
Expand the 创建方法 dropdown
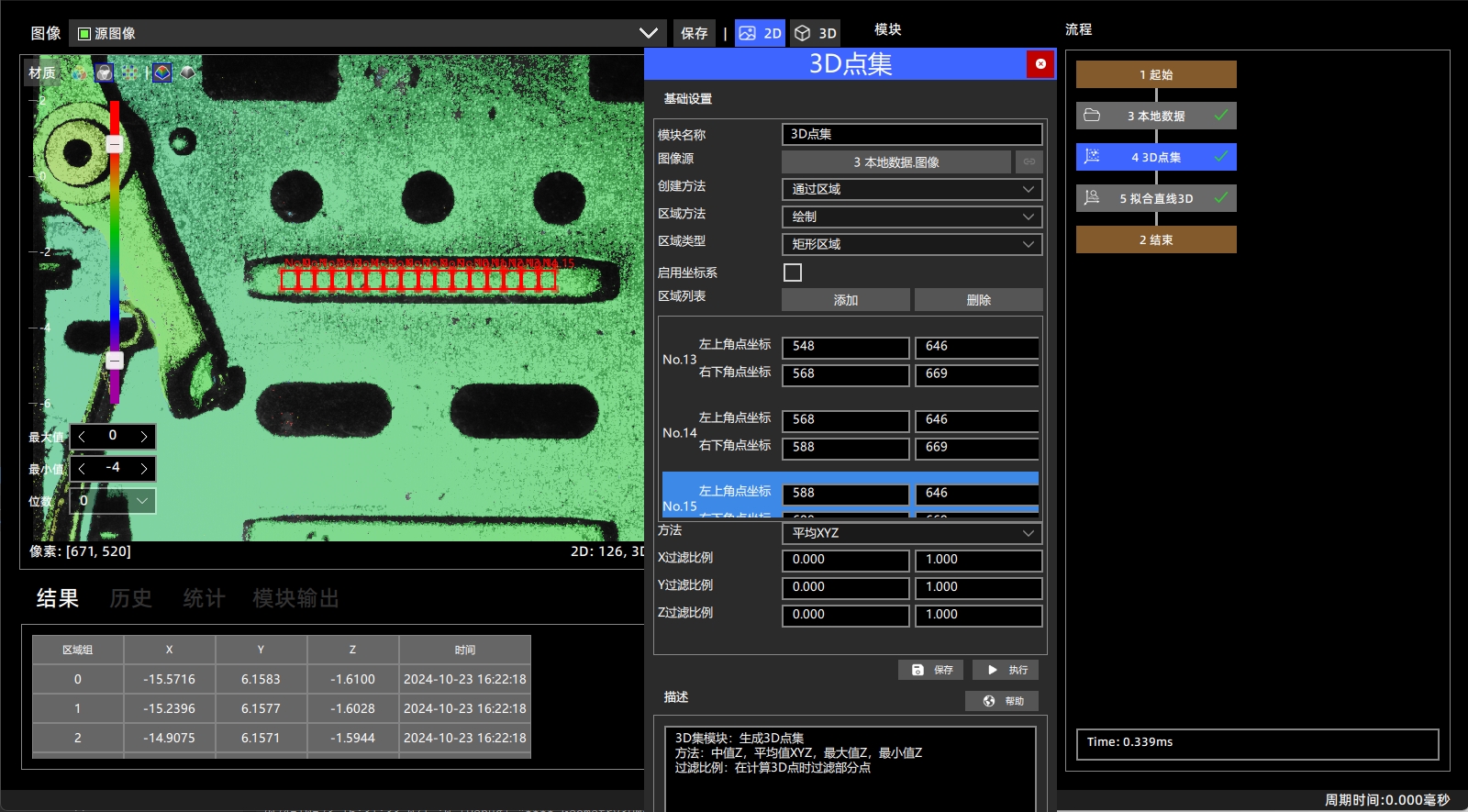tap(912, 189)
